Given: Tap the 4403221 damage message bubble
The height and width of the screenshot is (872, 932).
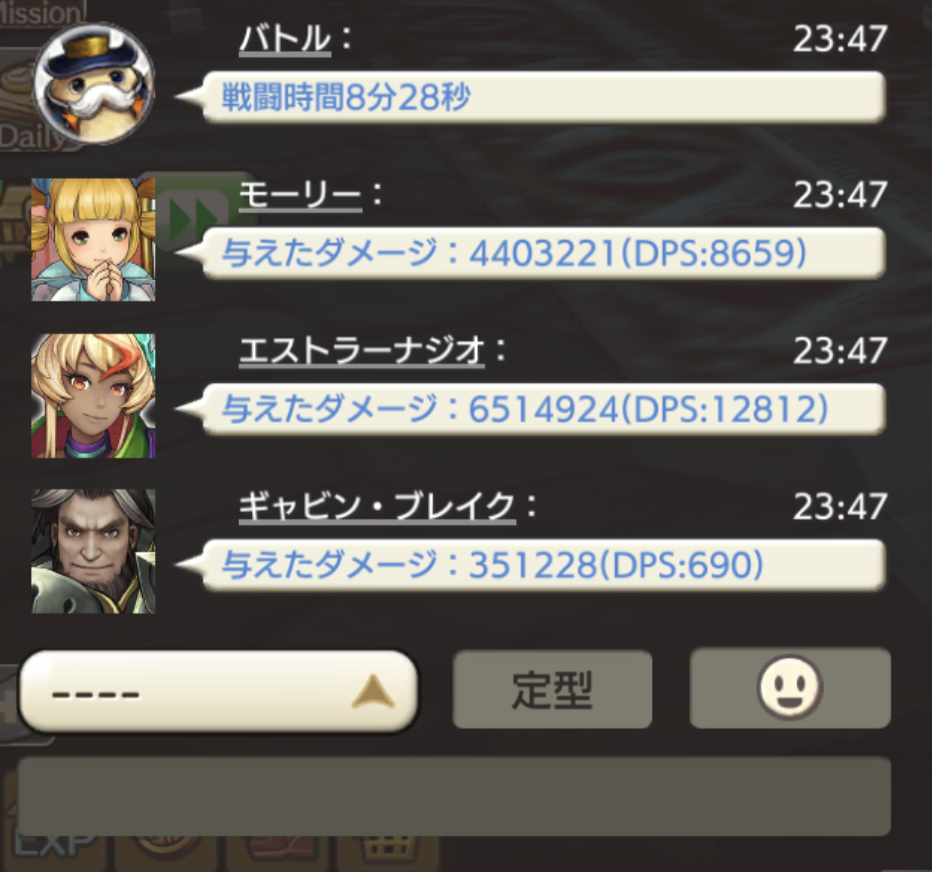Looking at the screenshot, I should tap(544, 253).
